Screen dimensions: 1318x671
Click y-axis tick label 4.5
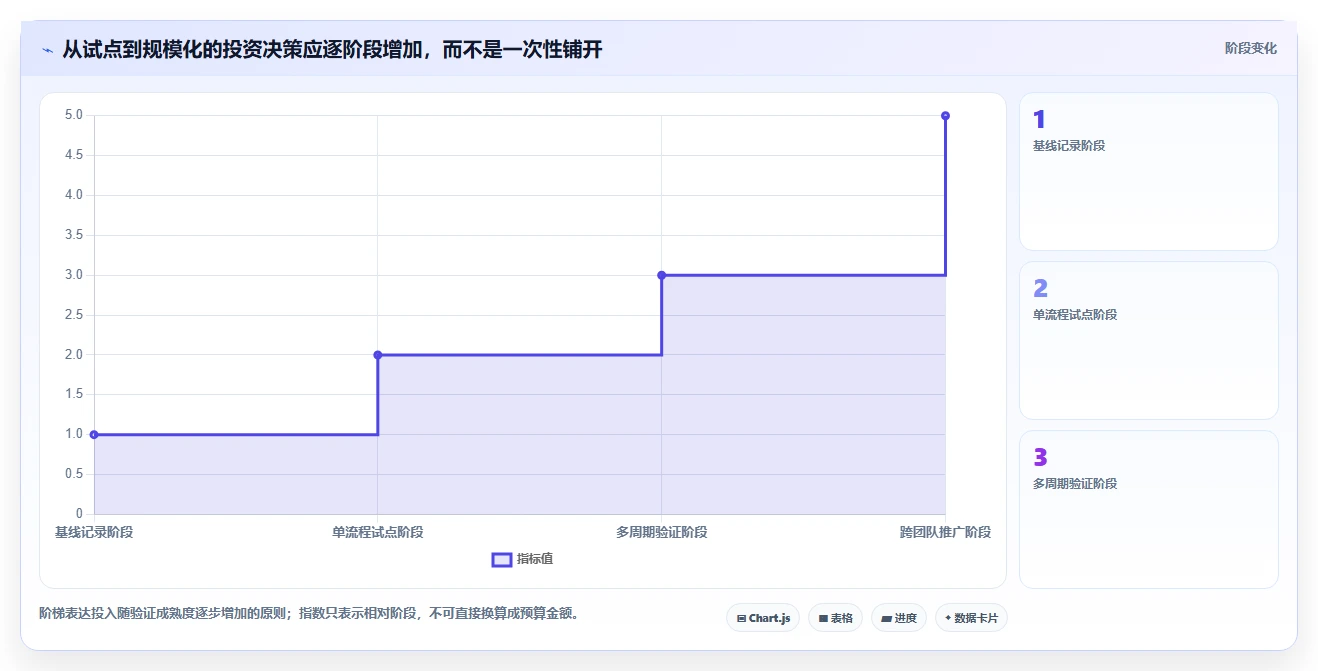(x=74, y=155)
